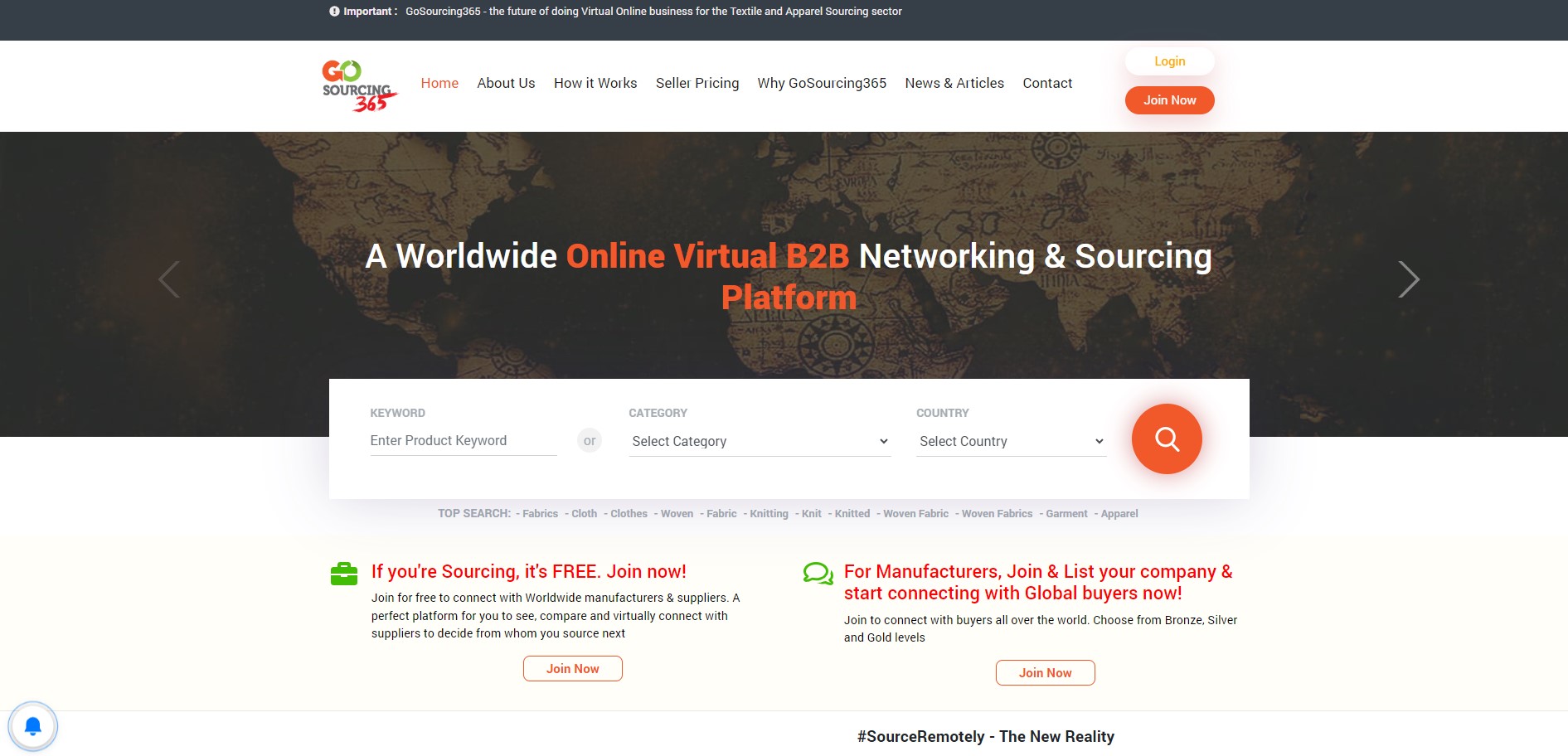Select top search term Woven Fabrics
The height and width of the screenshot is (756, 1568).
(x=998, y=514)
